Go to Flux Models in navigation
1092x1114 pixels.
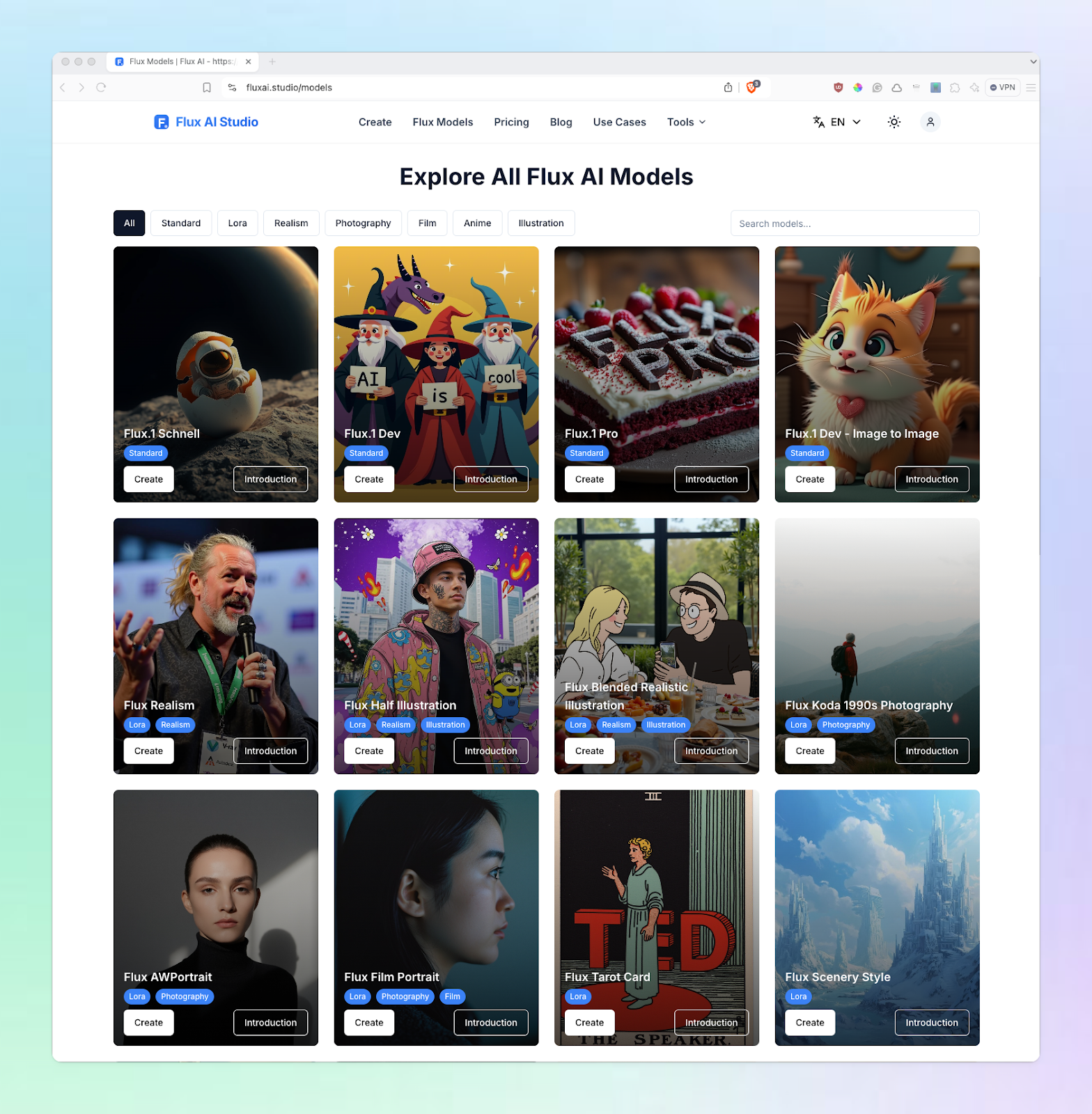click(x=443, y=122)
